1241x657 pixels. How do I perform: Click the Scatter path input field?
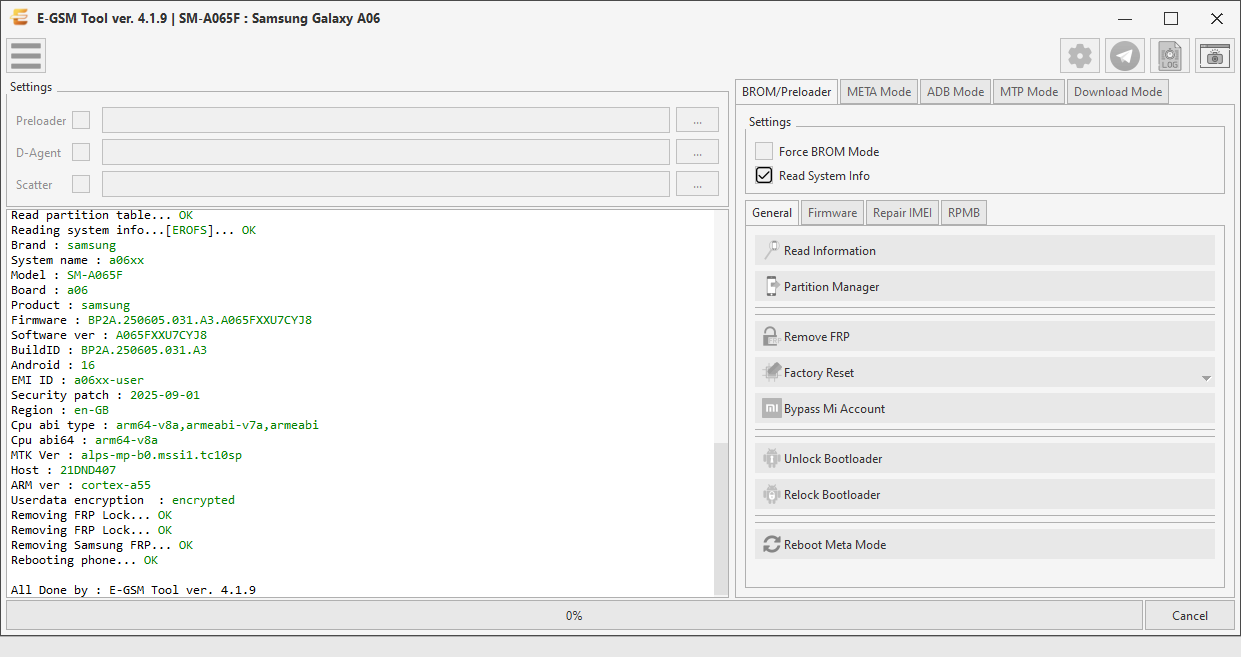(x=386, y=184)
